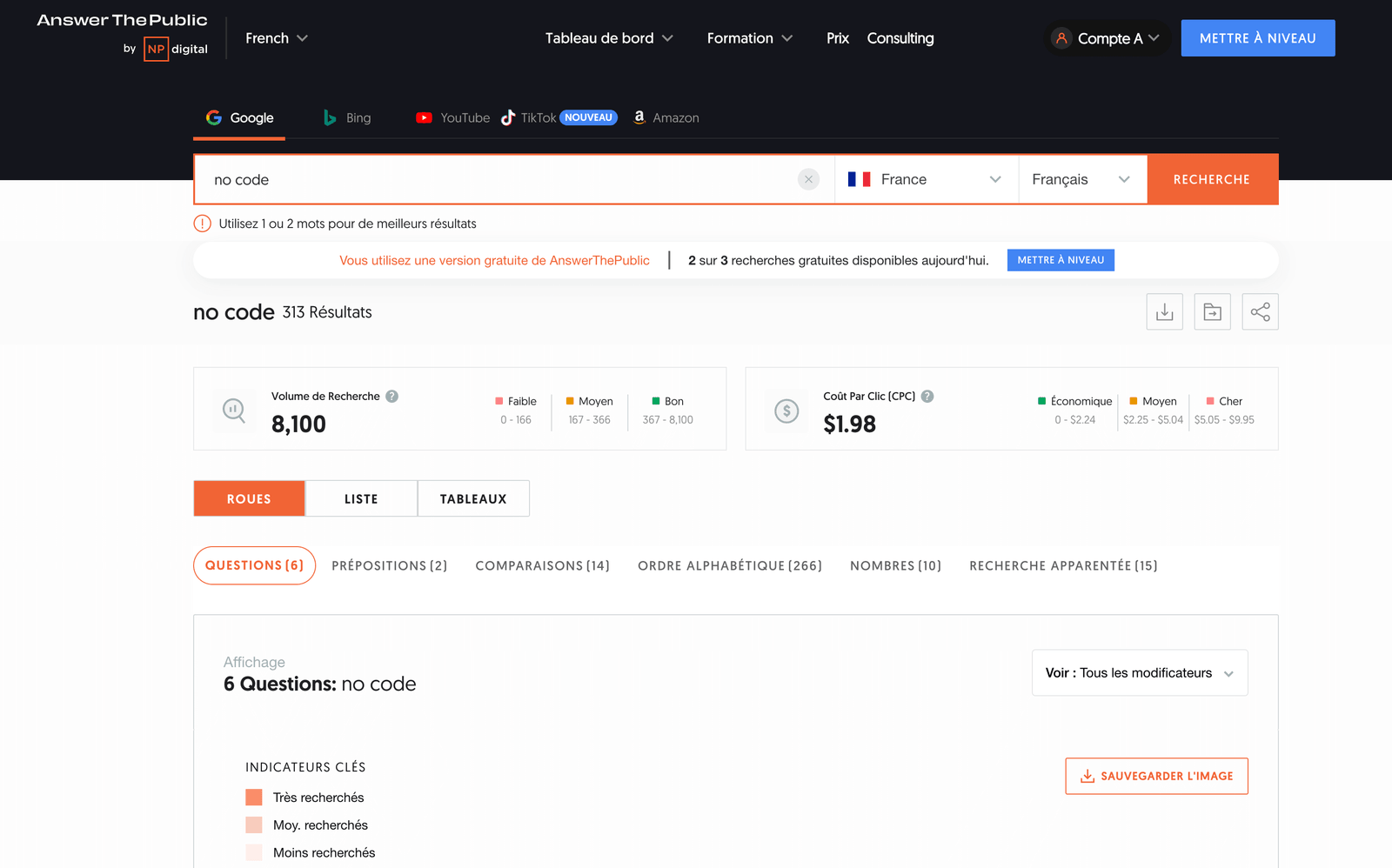This screenshot has height=868, width=1392.
Task: Click the Moins recherchés color swatch
Action: click(x=254, y=852)
